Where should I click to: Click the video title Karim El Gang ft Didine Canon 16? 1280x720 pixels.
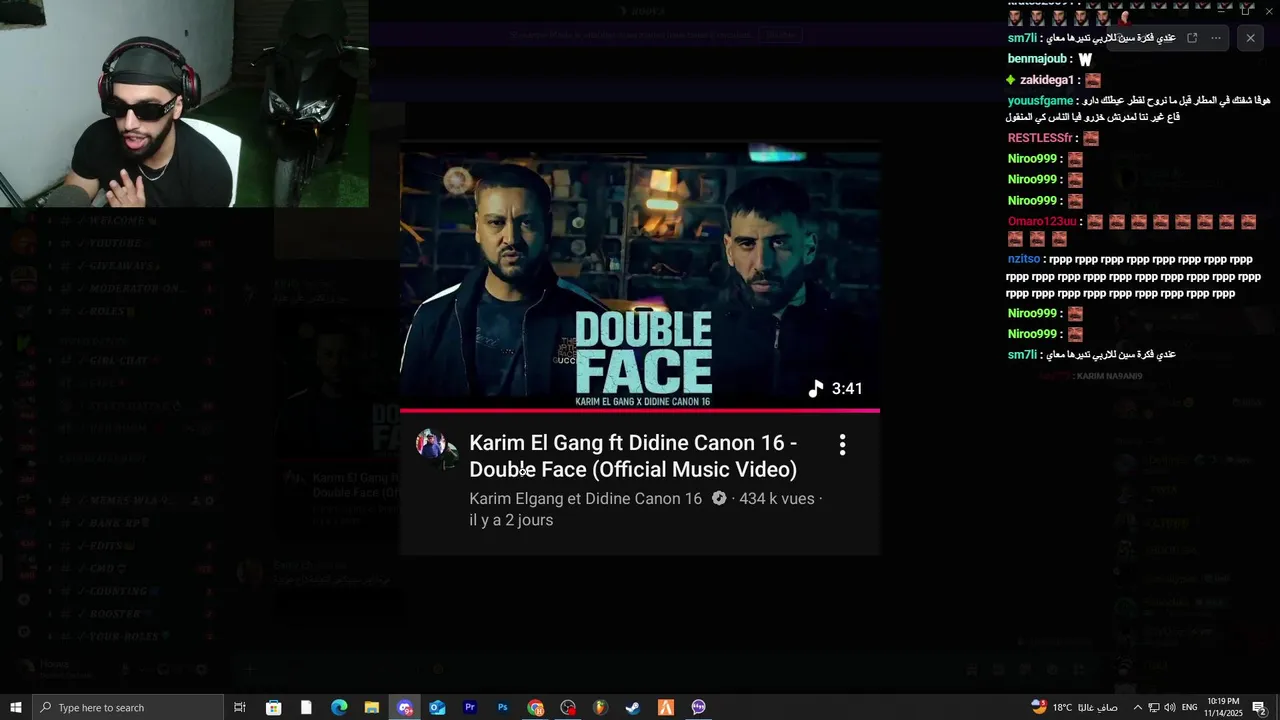coord(633,456)
